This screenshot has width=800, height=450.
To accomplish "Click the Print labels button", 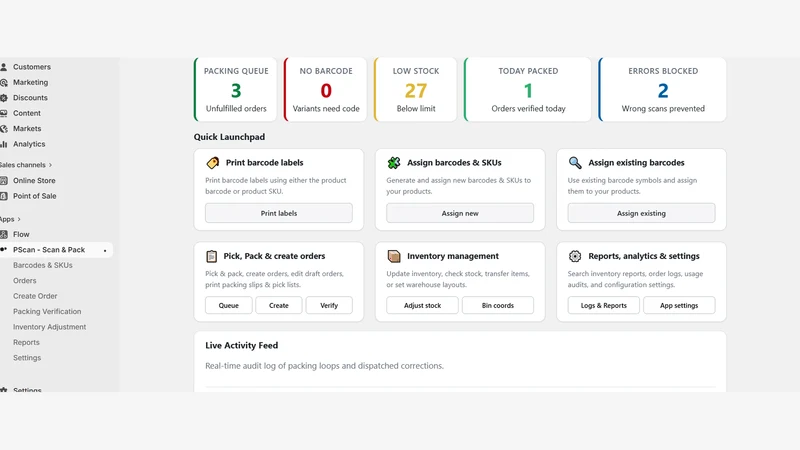I will (x=279, y=213).
